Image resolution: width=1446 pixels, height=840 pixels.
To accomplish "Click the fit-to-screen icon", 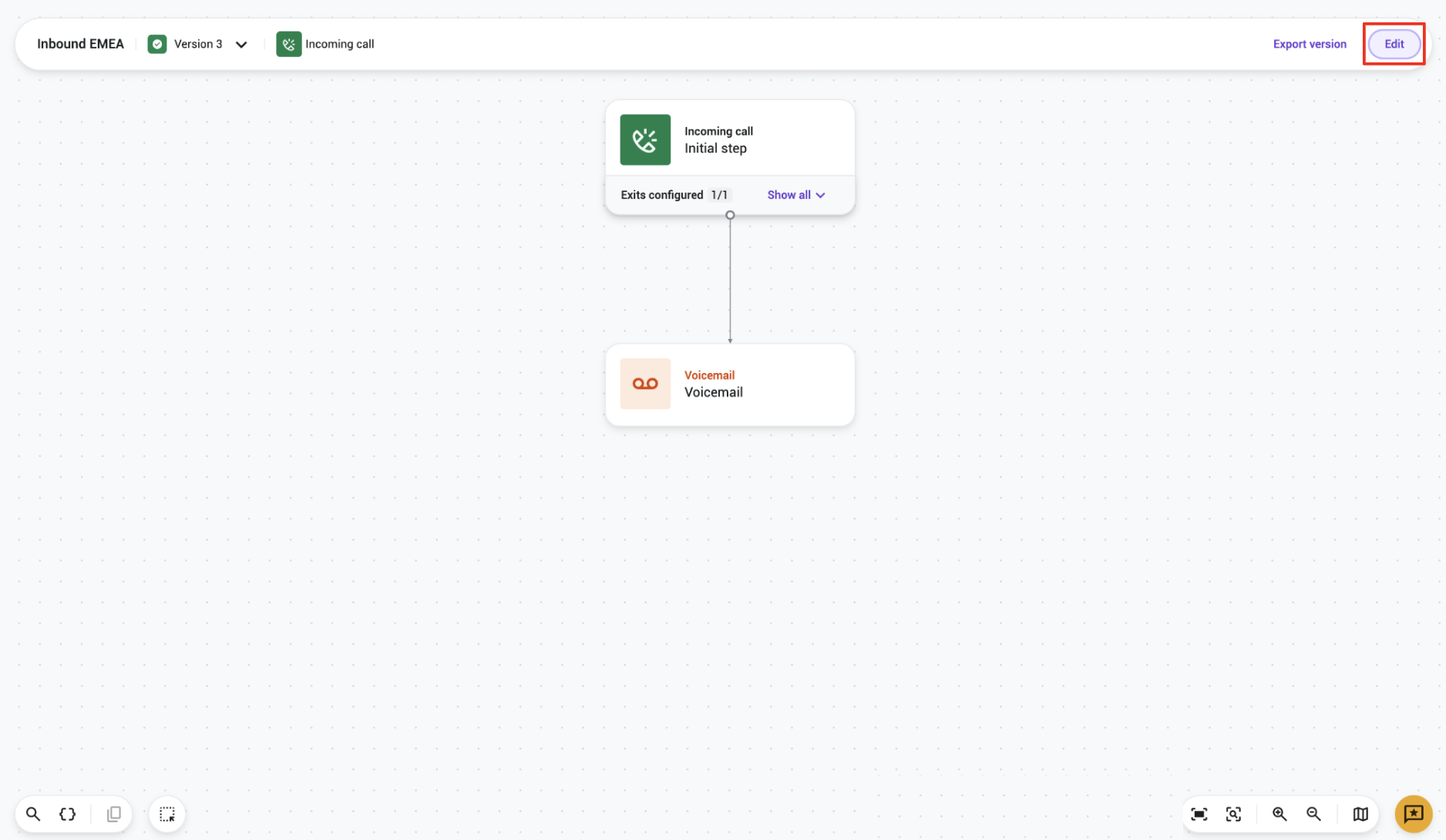I will click(x=1199, y=814).
